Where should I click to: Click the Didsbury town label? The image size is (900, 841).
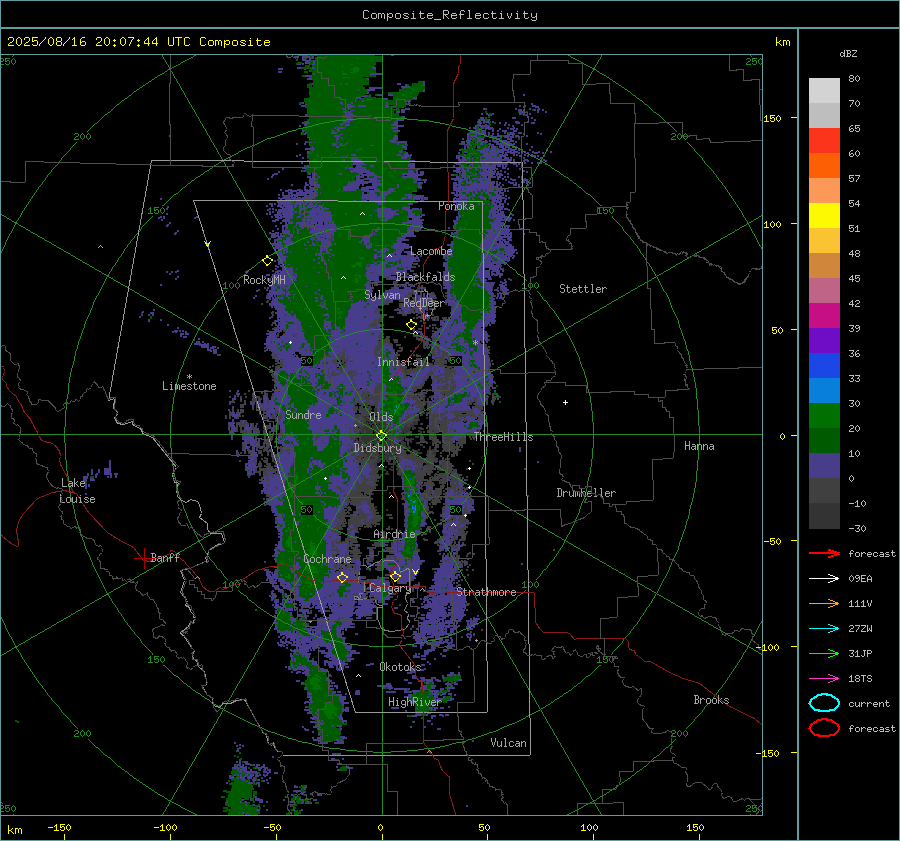click(378, 448)
